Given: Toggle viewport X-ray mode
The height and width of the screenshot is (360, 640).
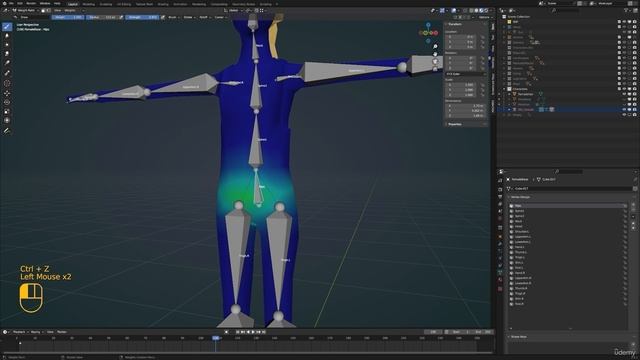Looking at the screenshot, I should click(465, 10).
